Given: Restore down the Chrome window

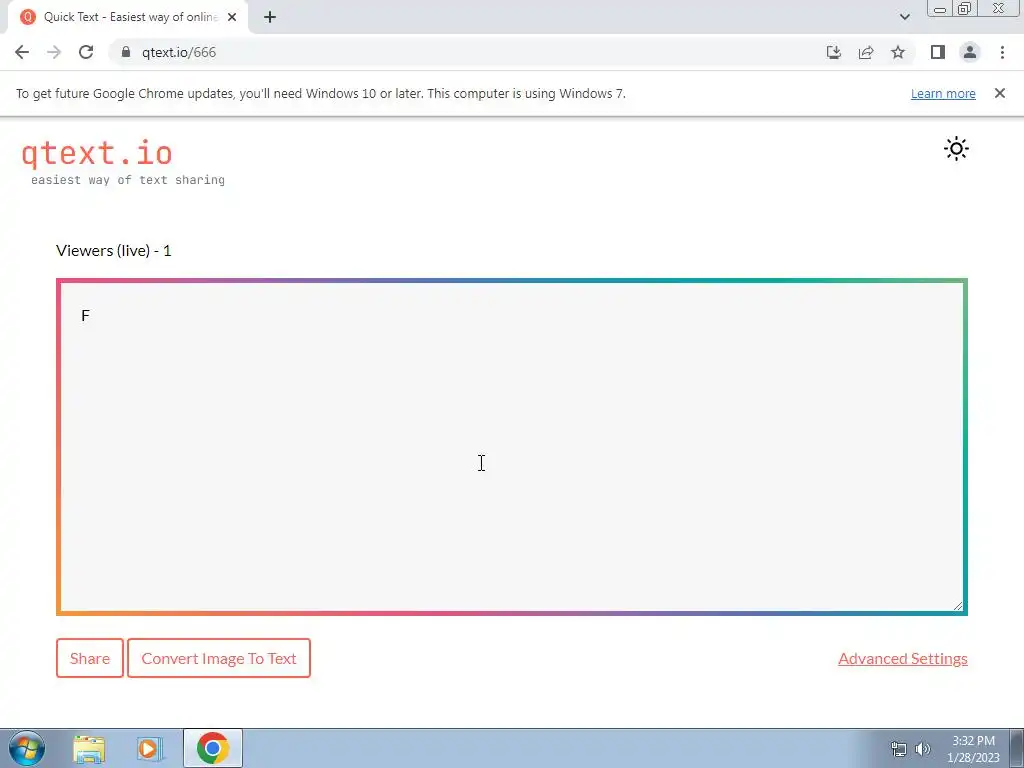Looking at the screenshot, I should click(964, 8).
